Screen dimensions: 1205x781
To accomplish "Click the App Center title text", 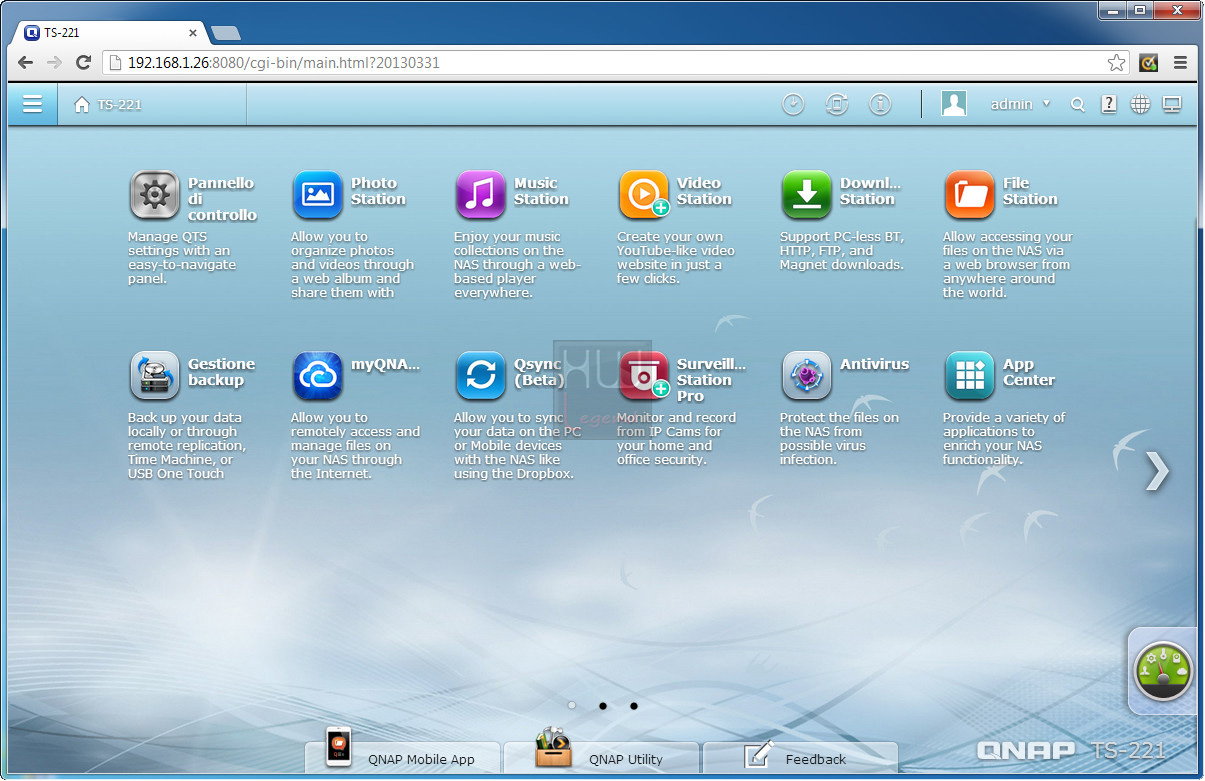I will point(1029,372).
